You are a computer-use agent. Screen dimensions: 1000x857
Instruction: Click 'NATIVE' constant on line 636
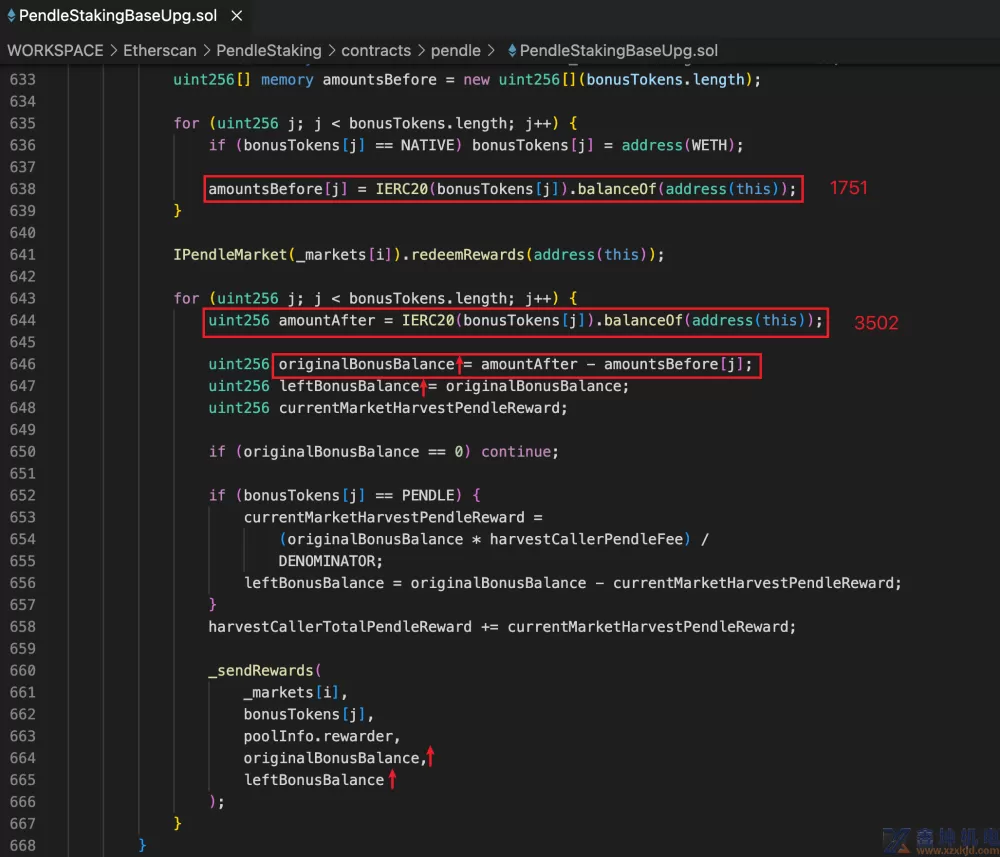(x=427, y=145)
